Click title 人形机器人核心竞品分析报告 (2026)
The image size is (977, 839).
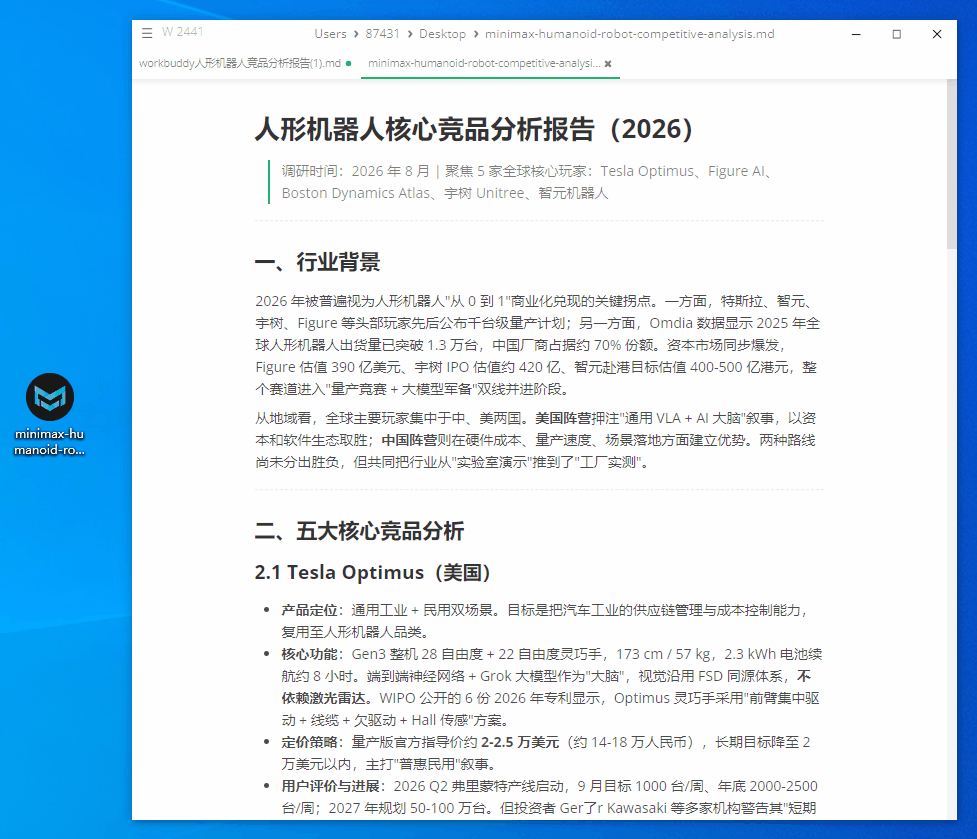[474, 129]
